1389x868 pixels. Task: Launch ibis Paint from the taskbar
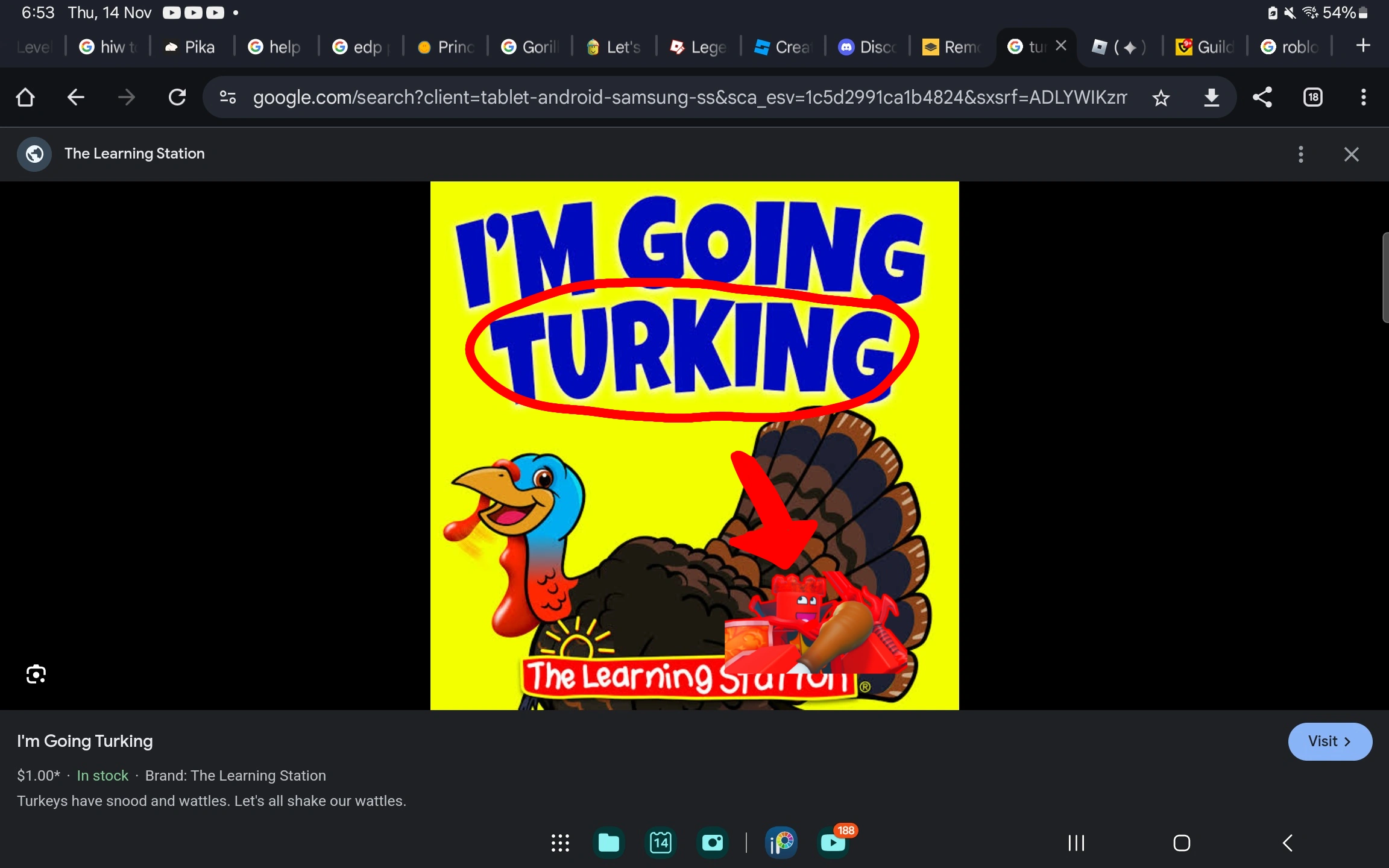780,843
